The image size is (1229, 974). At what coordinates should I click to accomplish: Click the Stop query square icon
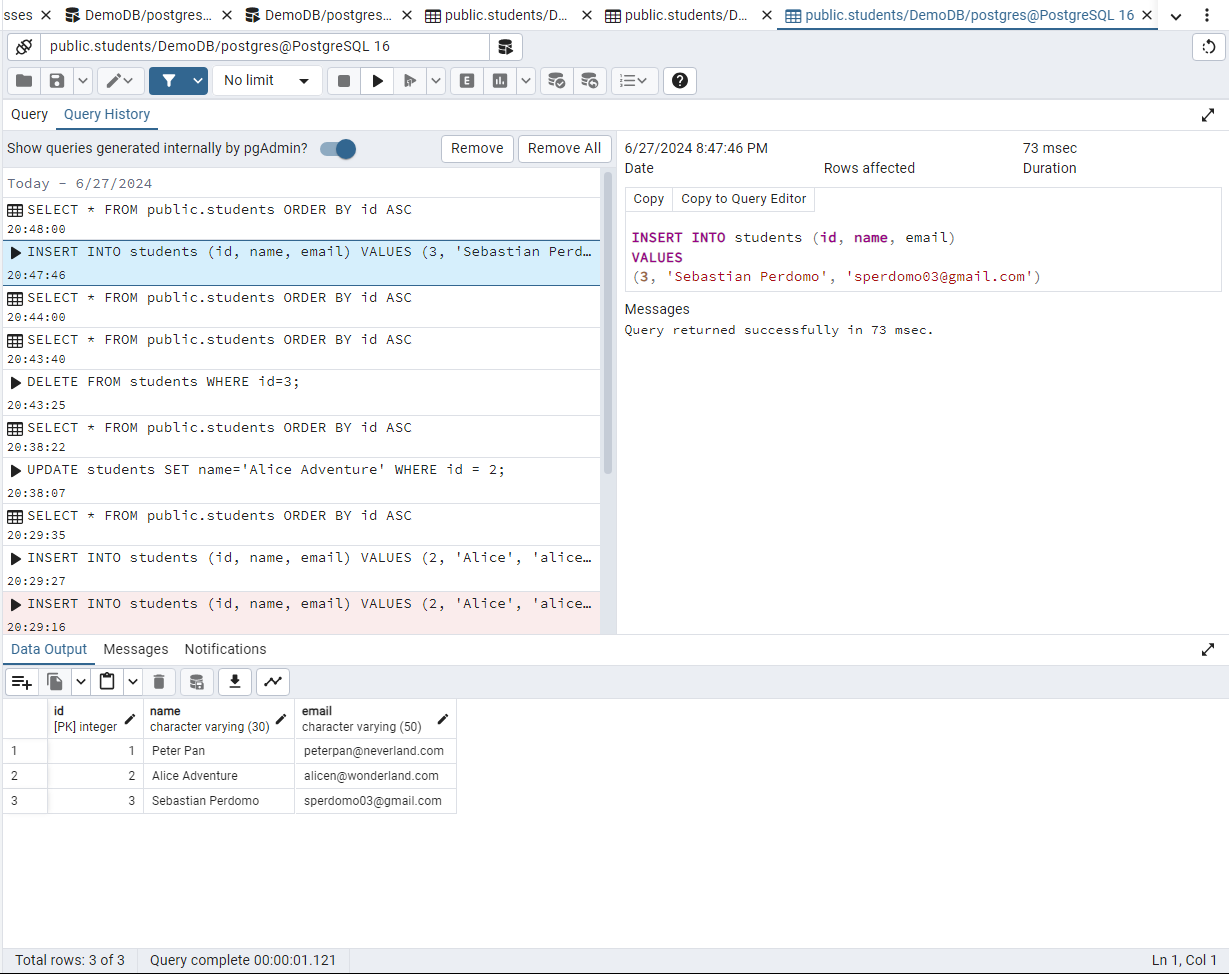[x=344, y=81]
